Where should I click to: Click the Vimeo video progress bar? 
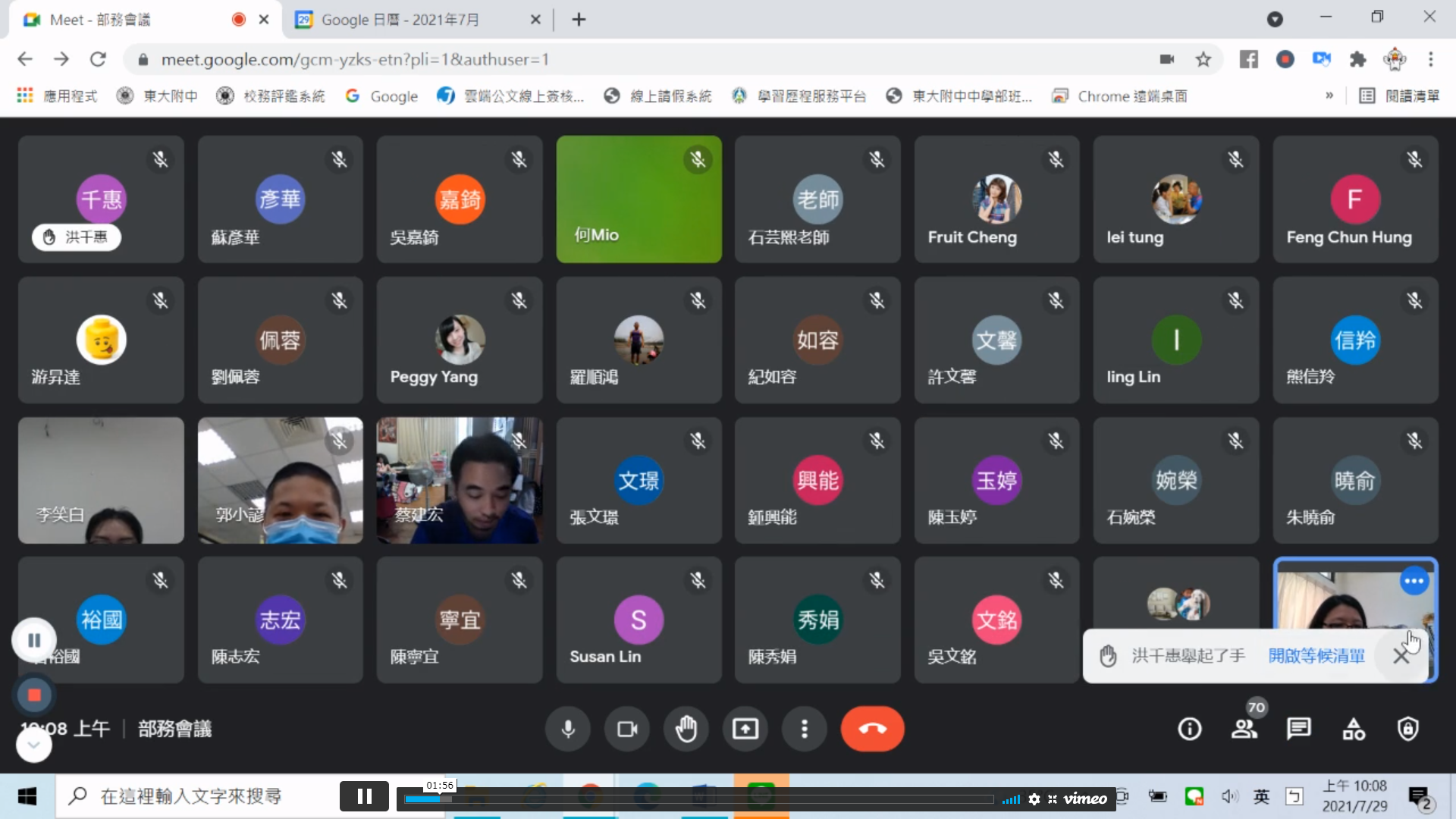698,799
